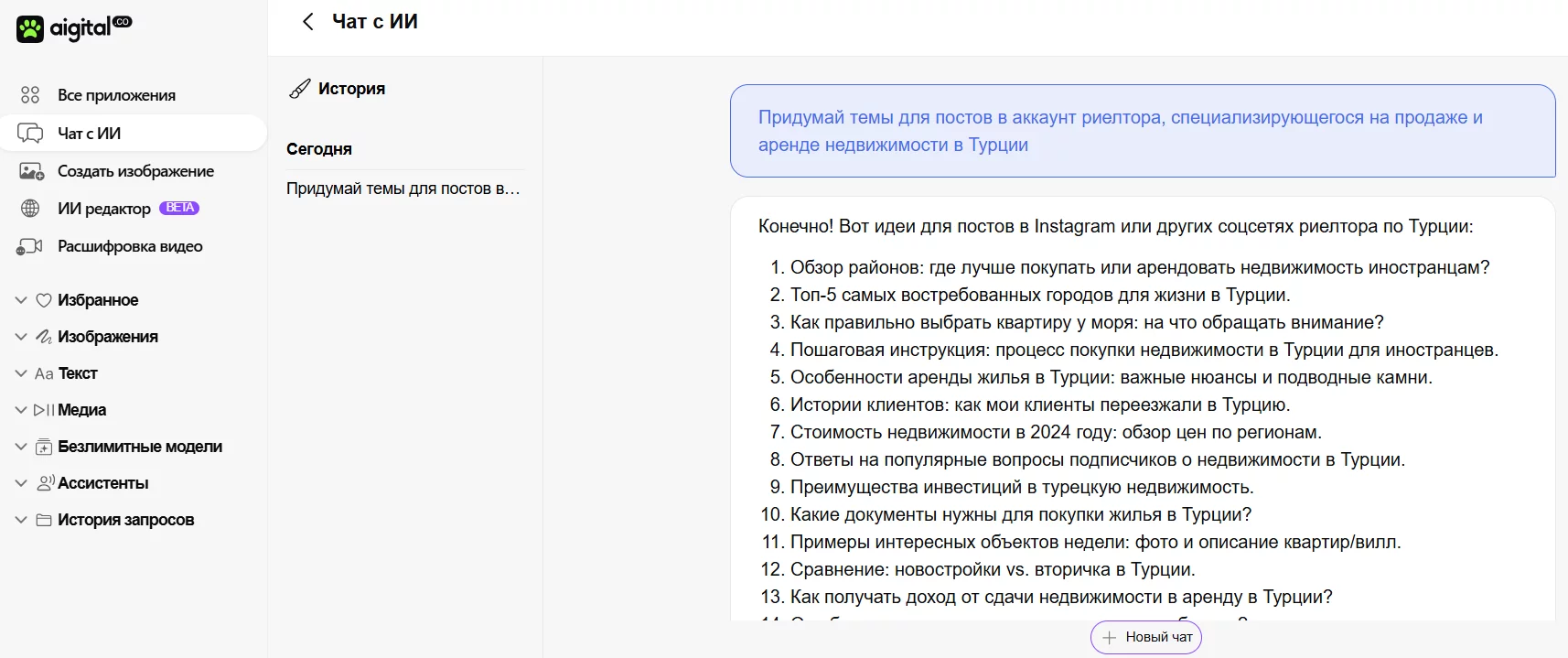Expand the Ассистенты section chevron
The image size is (1568, 658).
coord(21,483)
